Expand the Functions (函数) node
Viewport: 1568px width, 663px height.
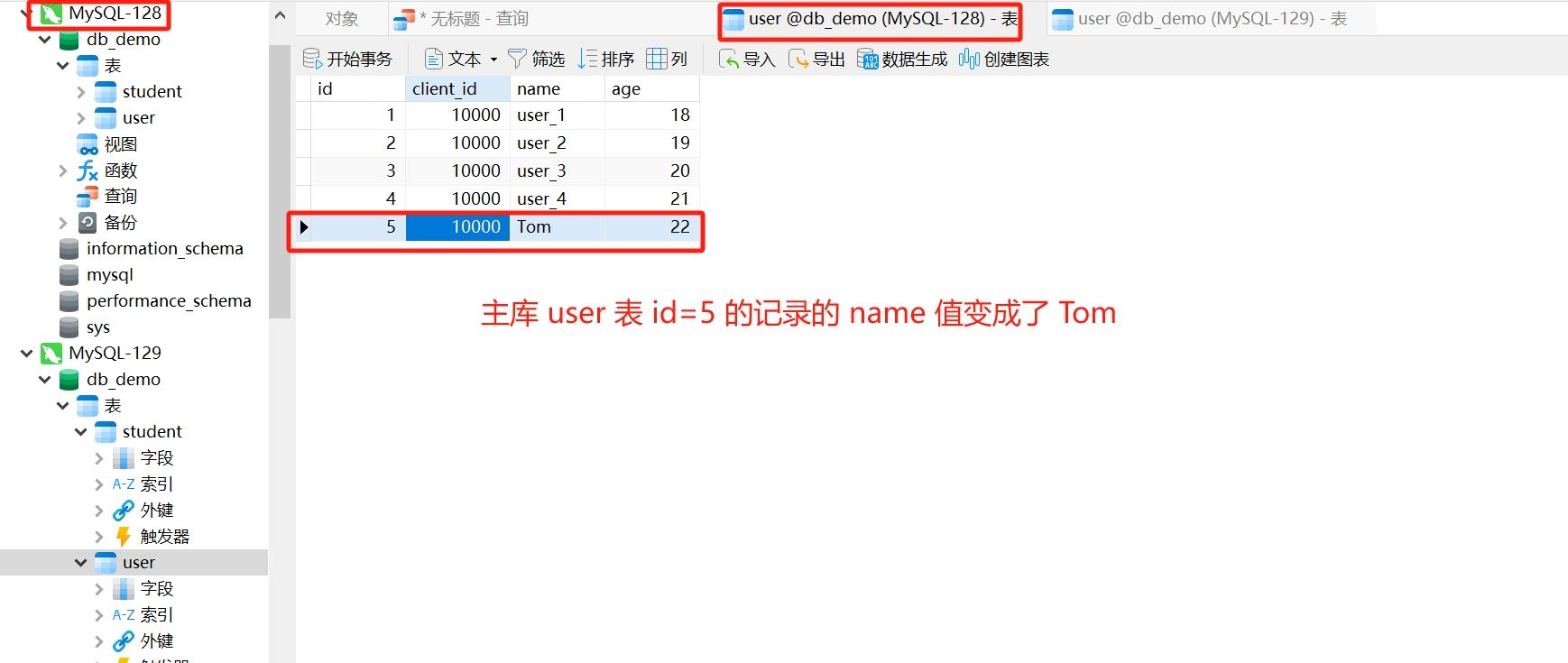(62, 170)
